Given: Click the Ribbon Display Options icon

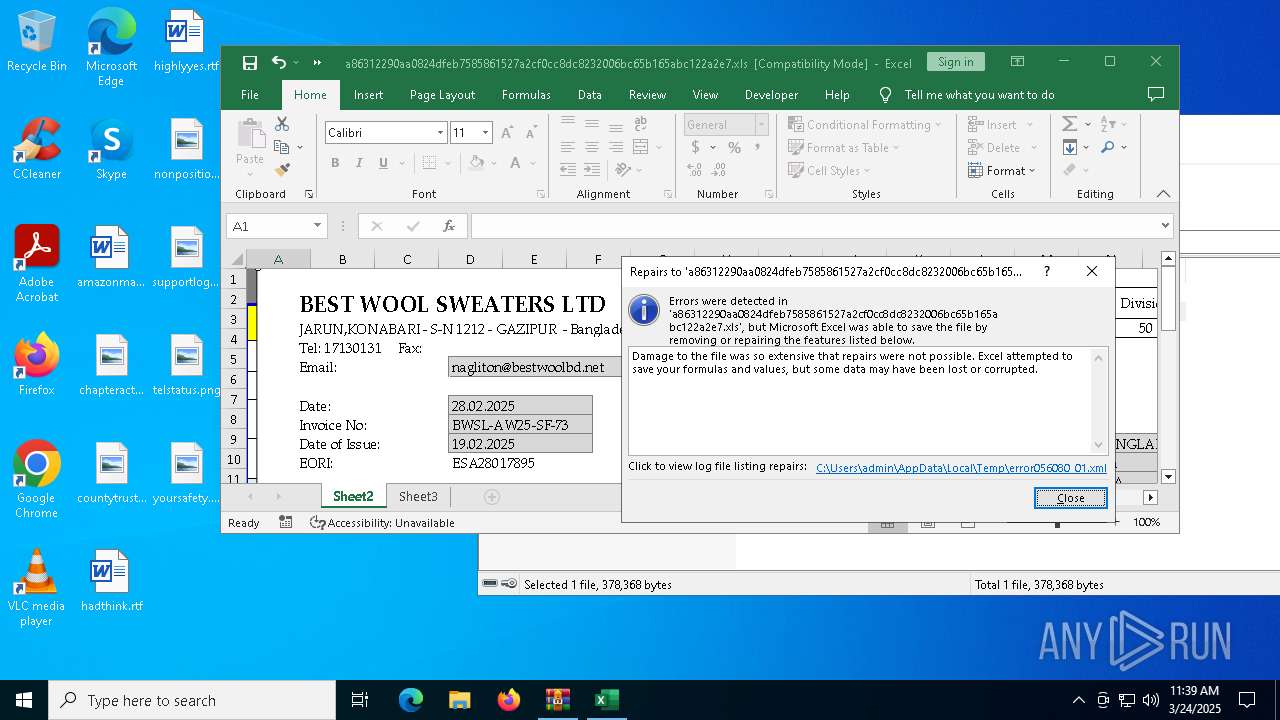Looking at the screenshot, I should (x=1017, y=62).
